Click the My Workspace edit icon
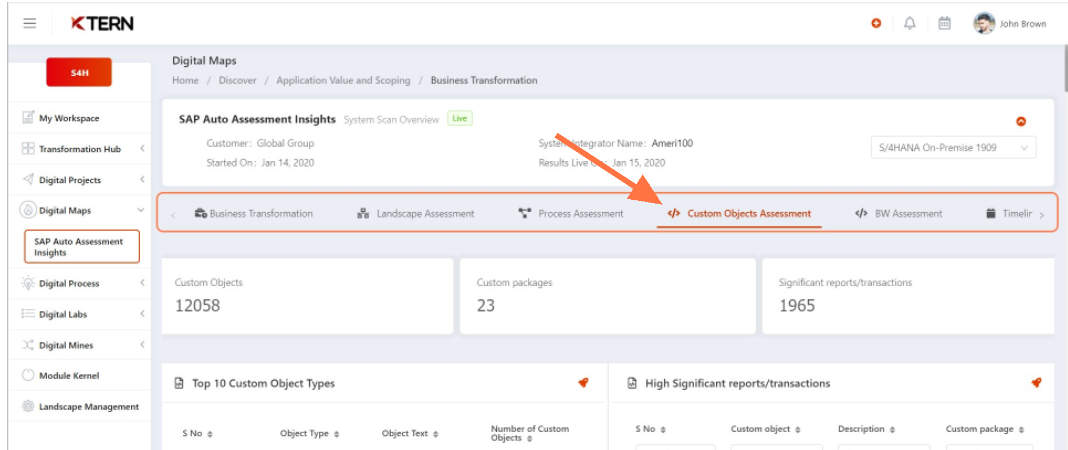The width and height of the screenshot is (1068, 450). point(28,117)
